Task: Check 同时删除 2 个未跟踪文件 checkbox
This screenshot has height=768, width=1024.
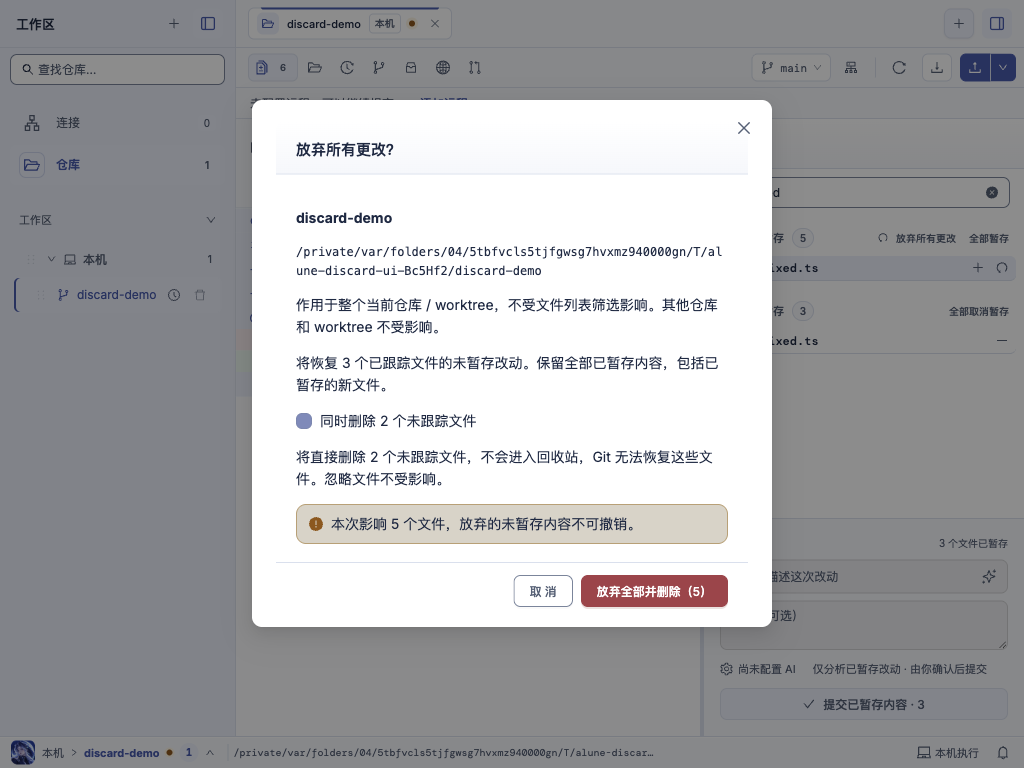Action: 304,421
